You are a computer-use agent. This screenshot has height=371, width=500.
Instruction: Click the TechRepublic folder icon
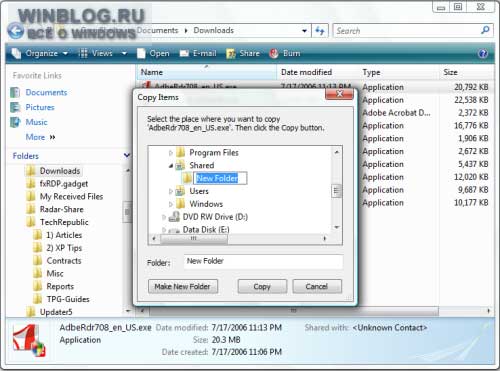[x=31, y=222]
